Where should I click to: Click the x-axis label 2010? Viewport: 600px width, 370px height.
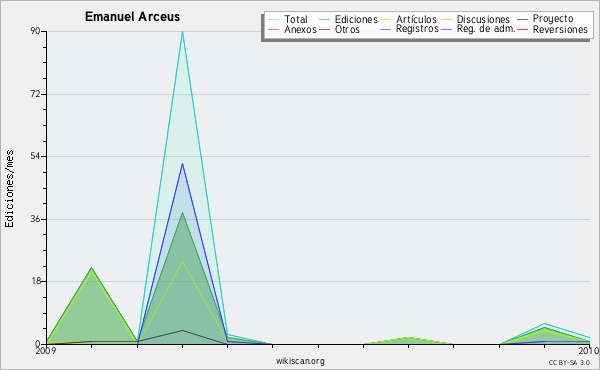click(589, 350)
